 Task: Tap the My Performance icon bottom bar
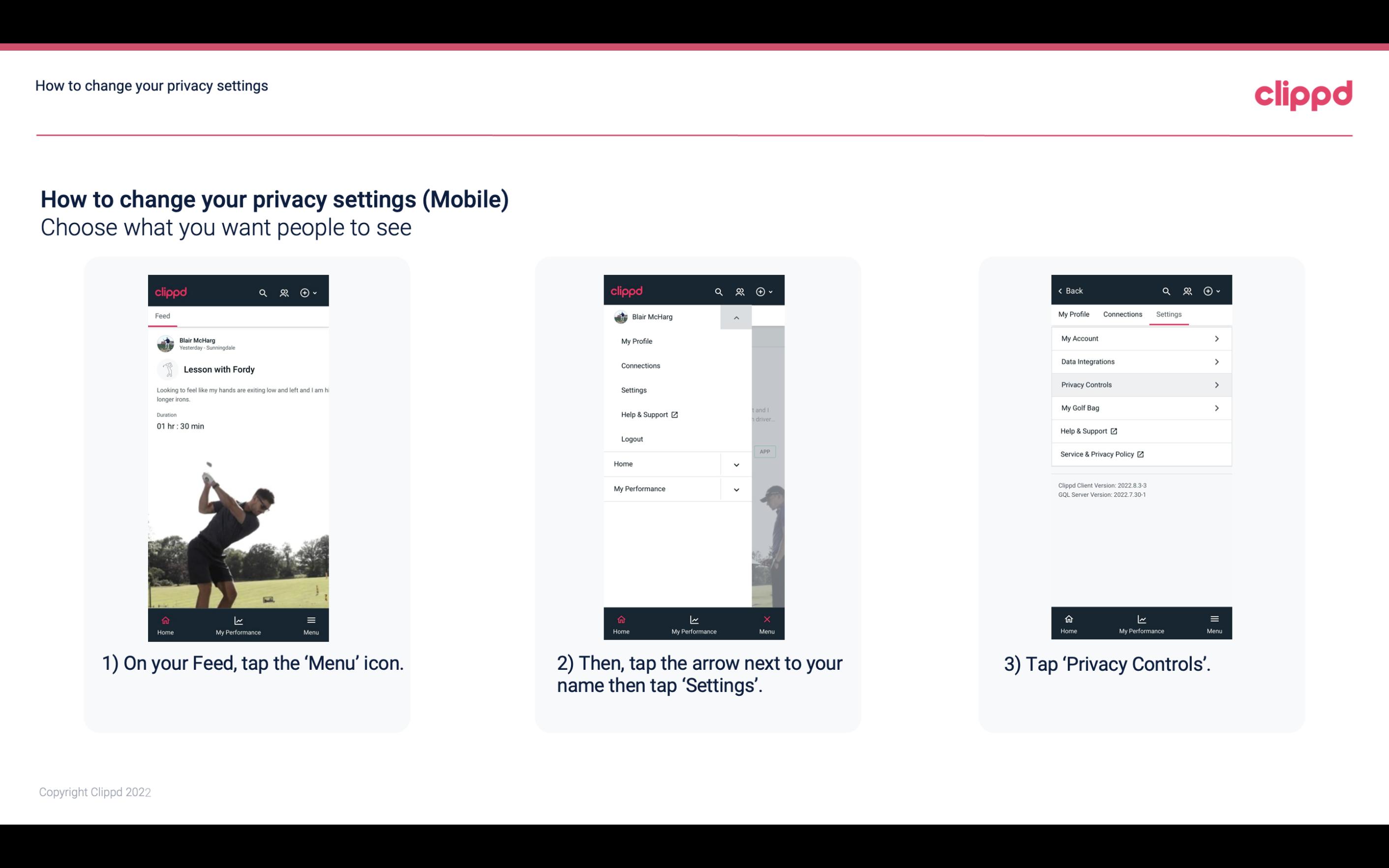click(239, 623)
